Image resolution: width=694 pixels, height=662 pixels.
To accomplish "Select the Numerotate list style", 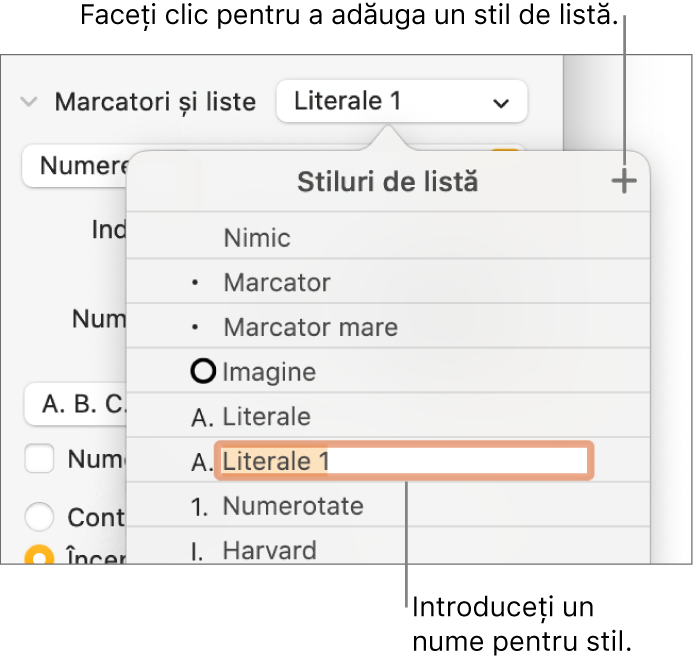I will pyautogui.click(x=388, y=505).
